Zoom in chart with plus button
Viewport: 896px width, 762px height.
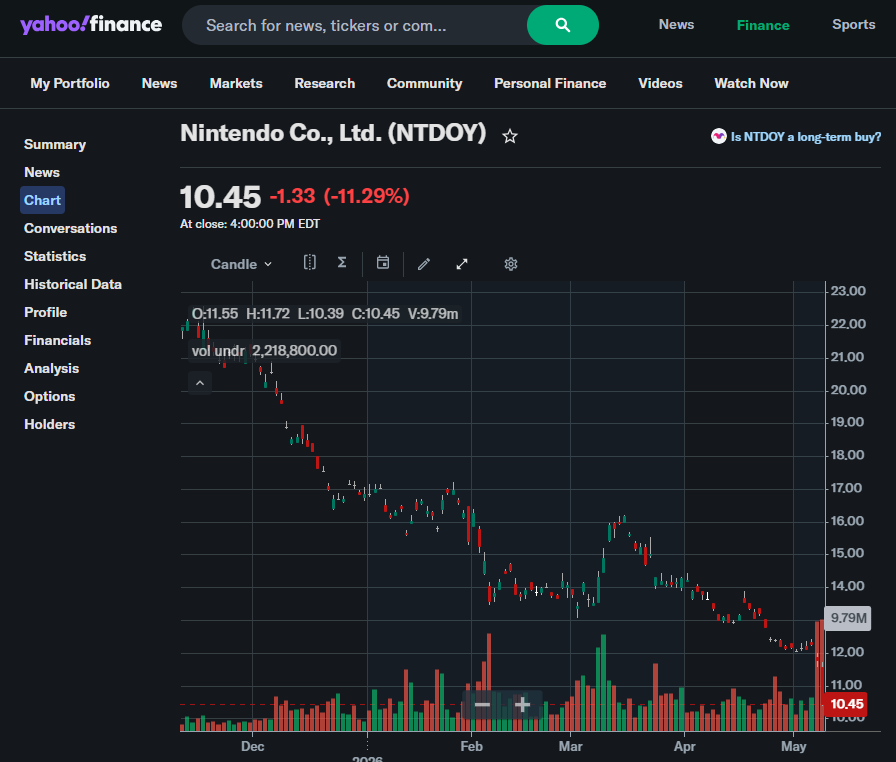[522, 705]
